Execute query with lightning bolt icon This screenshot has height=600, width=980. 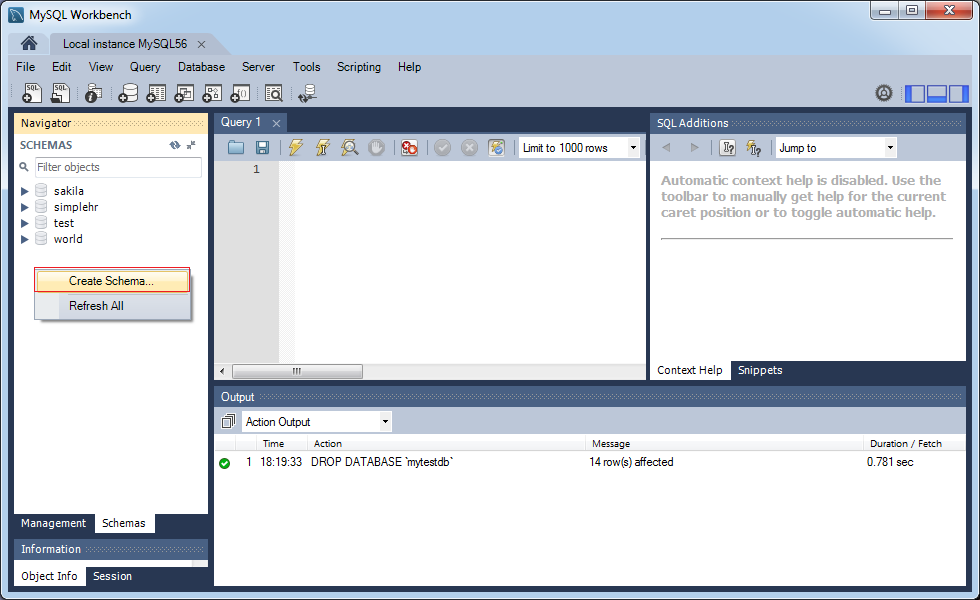click(296, 148)
